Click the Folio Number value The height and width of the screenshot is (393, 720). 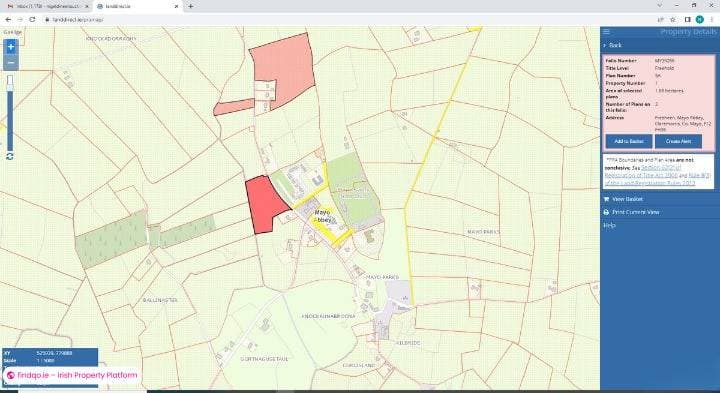point(664,61)
